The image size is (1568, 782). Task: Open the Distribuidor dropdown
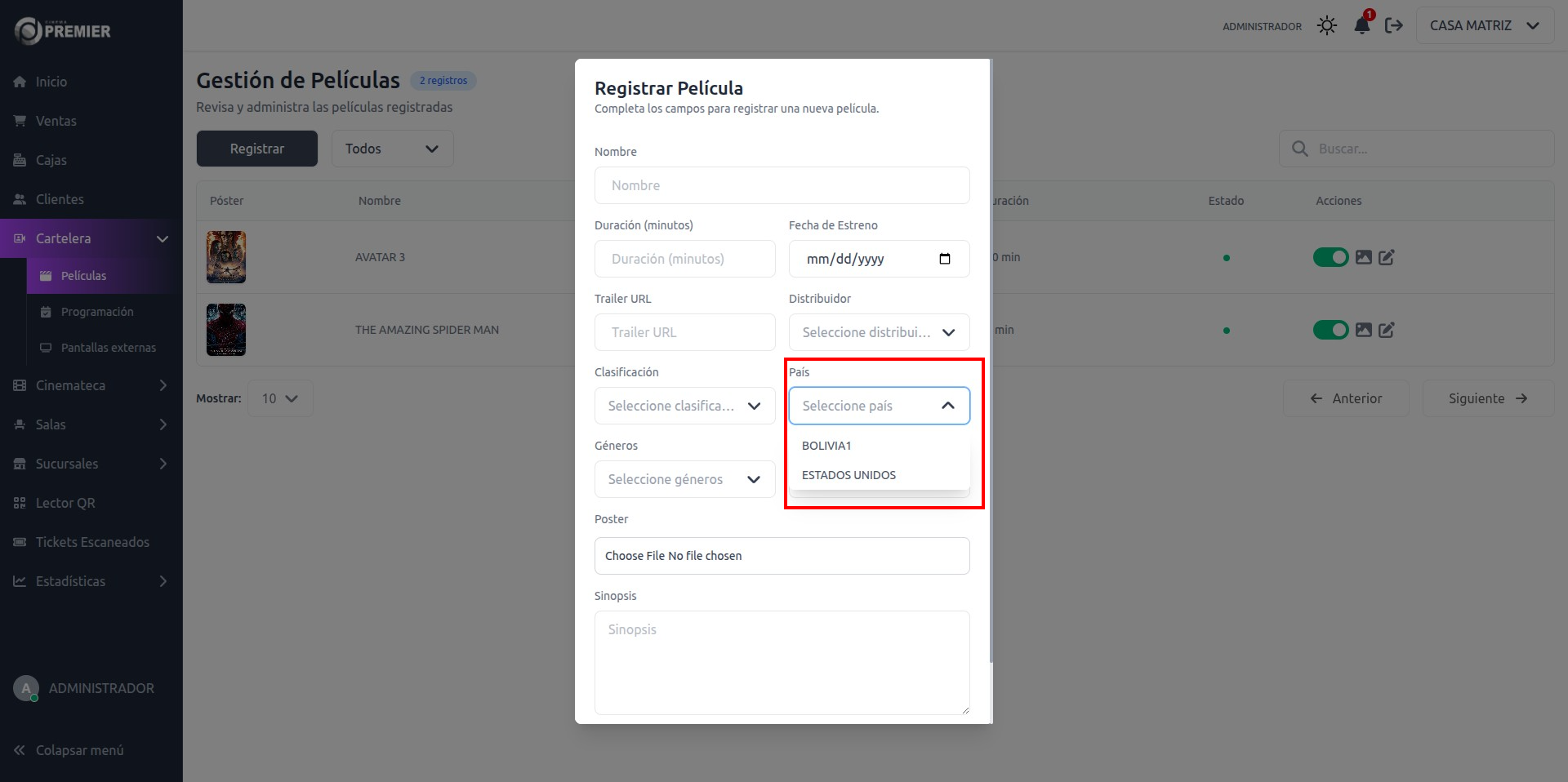[879, 332]
